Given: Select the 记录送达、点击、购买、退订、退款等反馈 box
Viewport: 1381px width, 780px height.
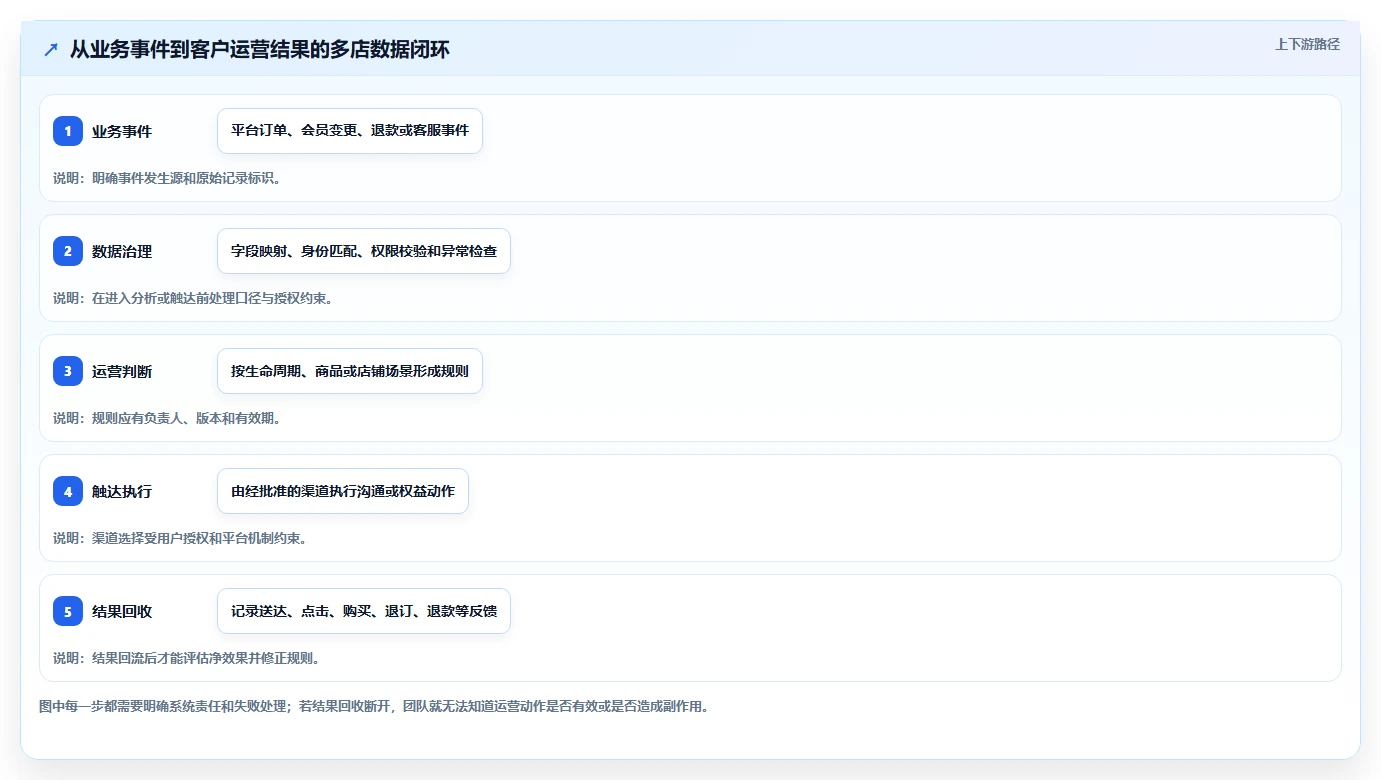Looking at the screenshot, I should (x=364, y=611).
